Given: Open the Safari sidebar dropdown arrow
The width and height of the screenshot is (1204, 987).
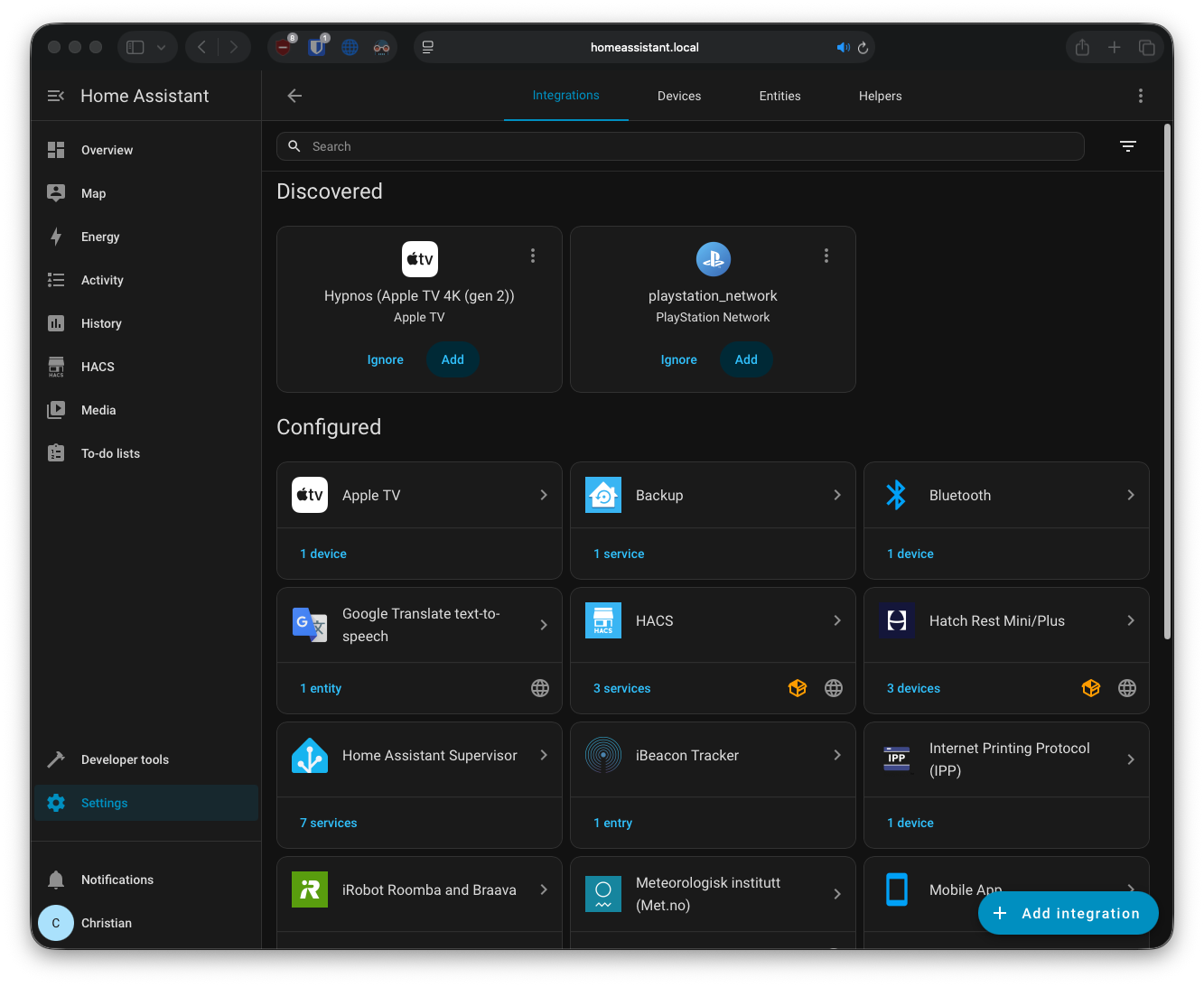Looking at the screenshot, I should tap(161, 48).
